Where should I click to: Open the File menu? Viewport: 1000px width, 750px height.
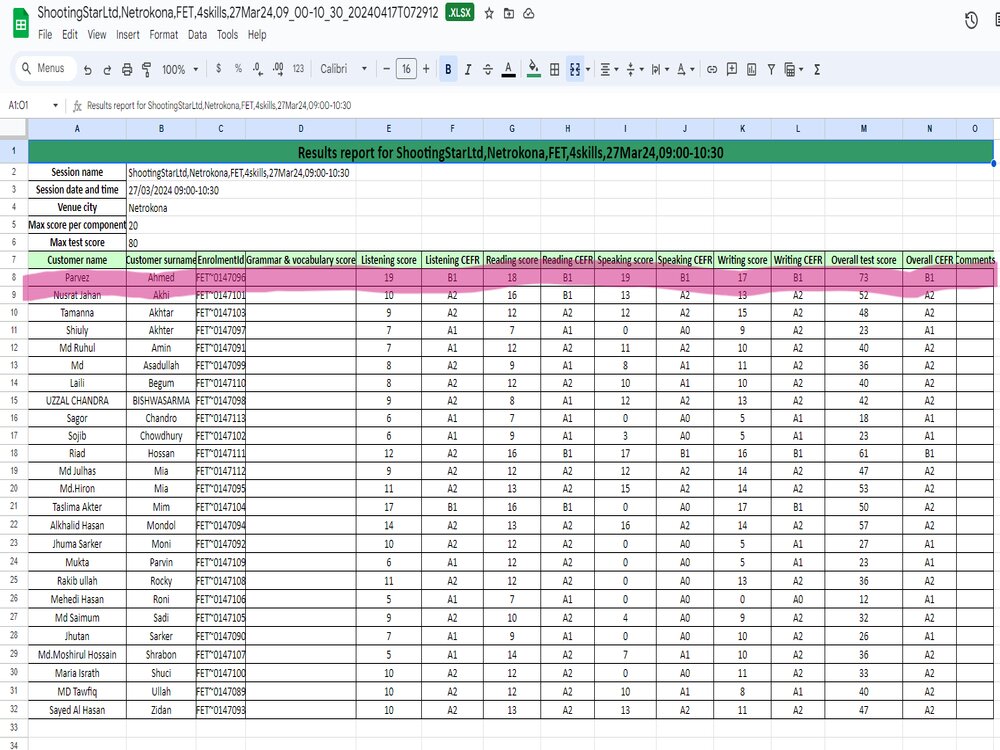45,34
